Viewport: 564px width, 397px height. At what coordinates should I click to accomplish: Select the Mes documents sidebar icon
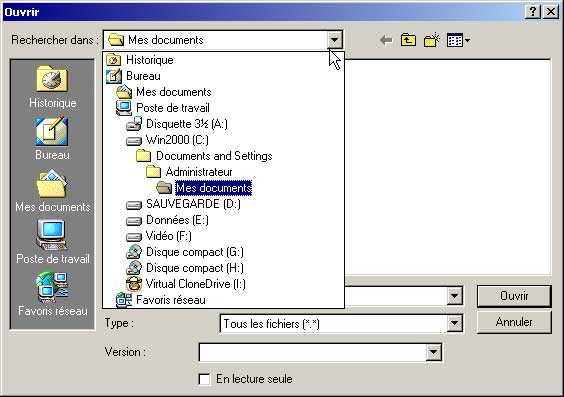[53, 191]
